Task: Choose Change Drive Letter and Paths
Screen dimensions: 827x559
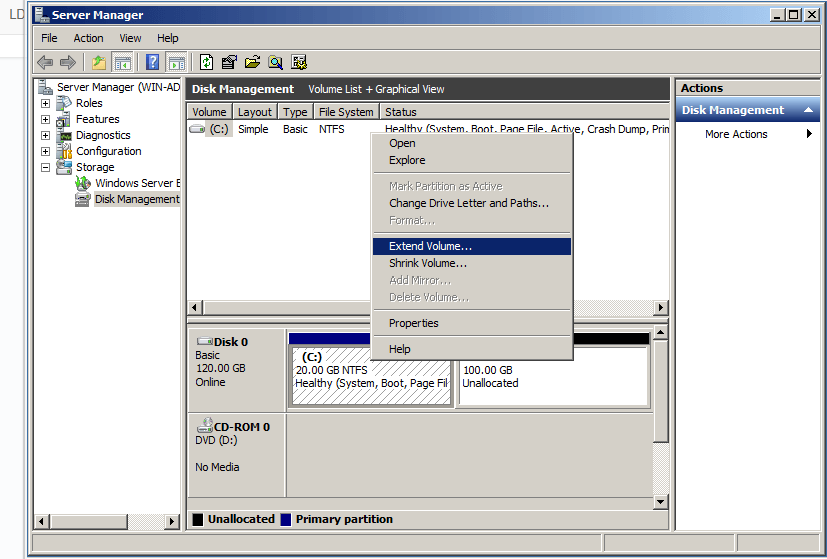Action: click(472, 203)
